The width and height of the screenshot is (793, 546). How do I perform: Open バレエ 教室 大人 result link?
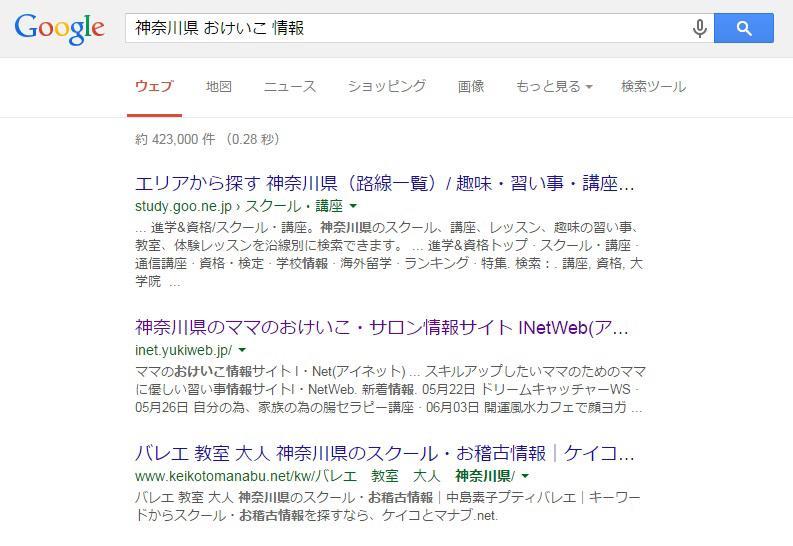click(x=384, y=453)
